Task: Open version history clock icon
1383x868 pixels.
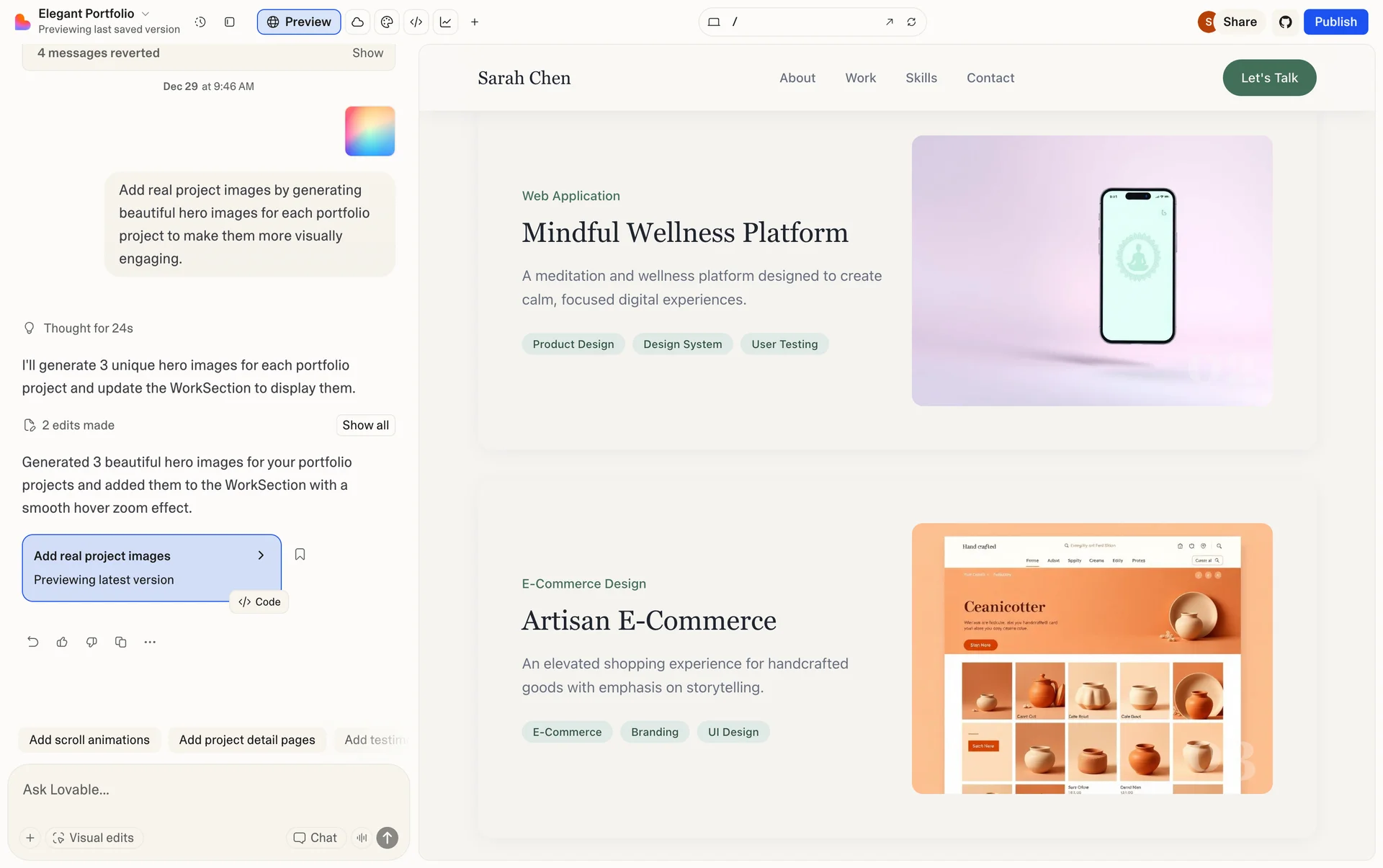Action: point(200,22)
